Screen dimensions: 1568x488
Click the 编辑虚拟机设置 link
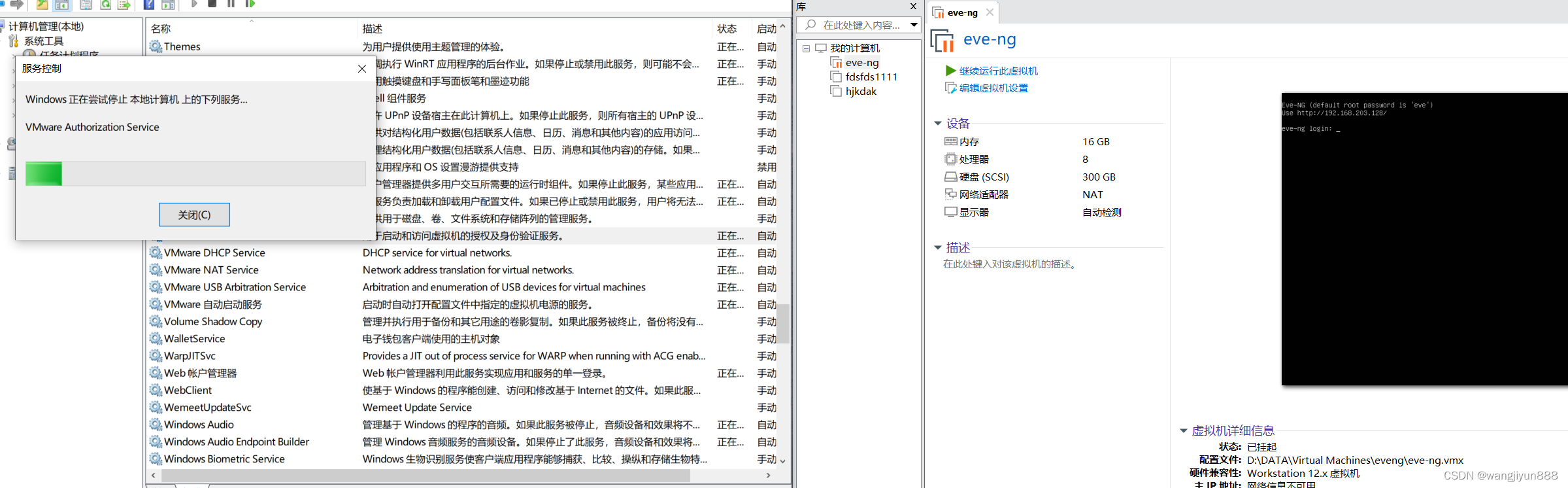tap(993, 88)
